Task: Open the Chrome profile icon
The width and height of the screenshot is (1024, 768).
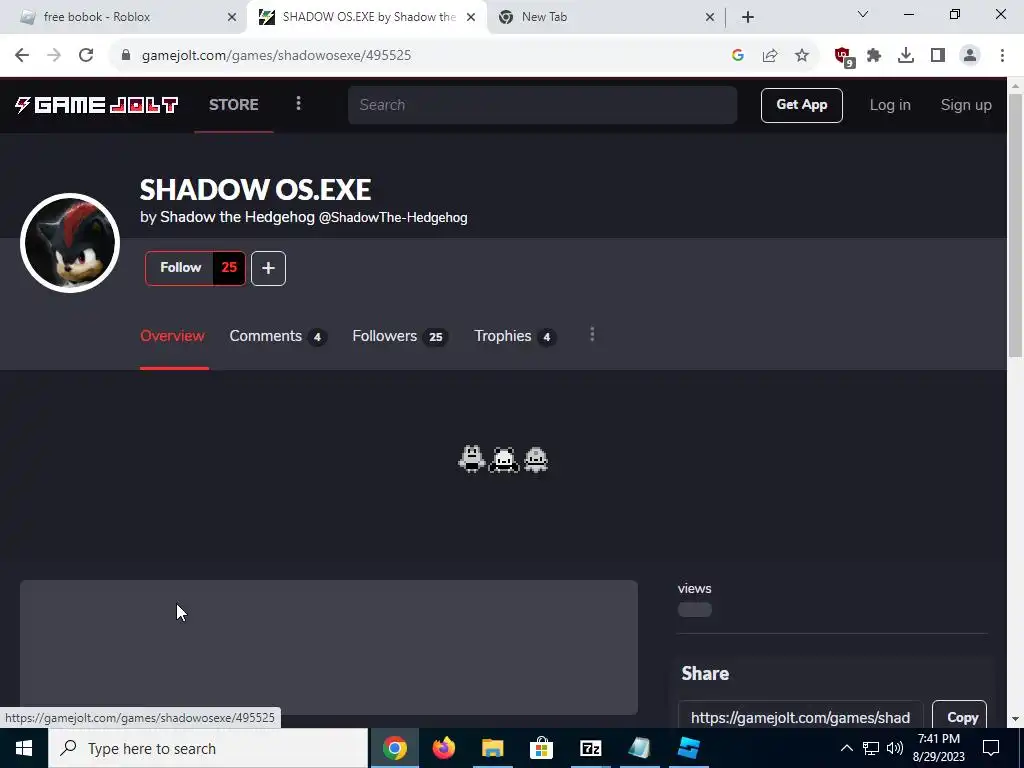Action: click(970, 55)
